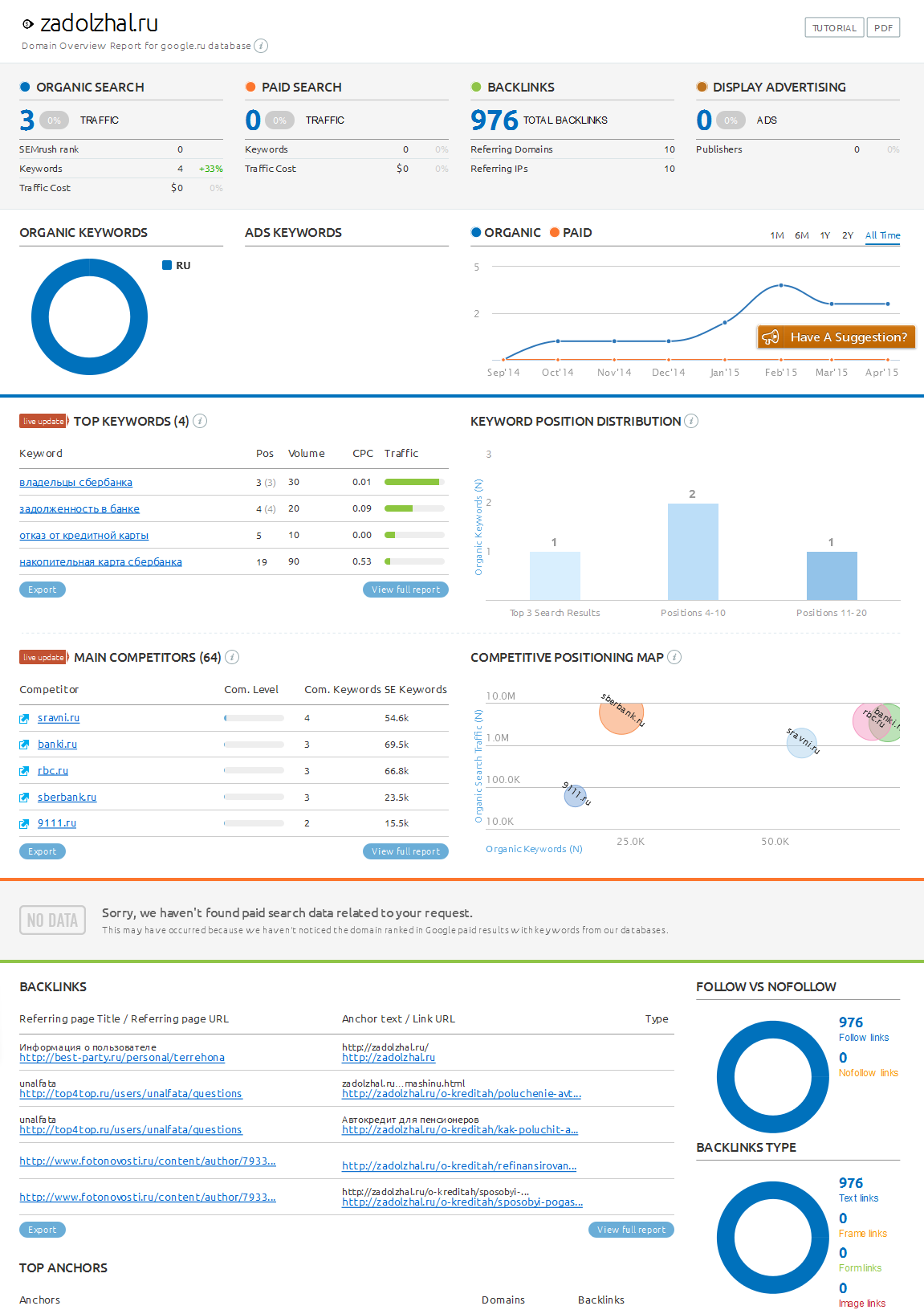Click the Positions 4-10 bar in chart
The width and height of the screenshot is (924, 1314).
pyautogui.click(x=693, y=551)
